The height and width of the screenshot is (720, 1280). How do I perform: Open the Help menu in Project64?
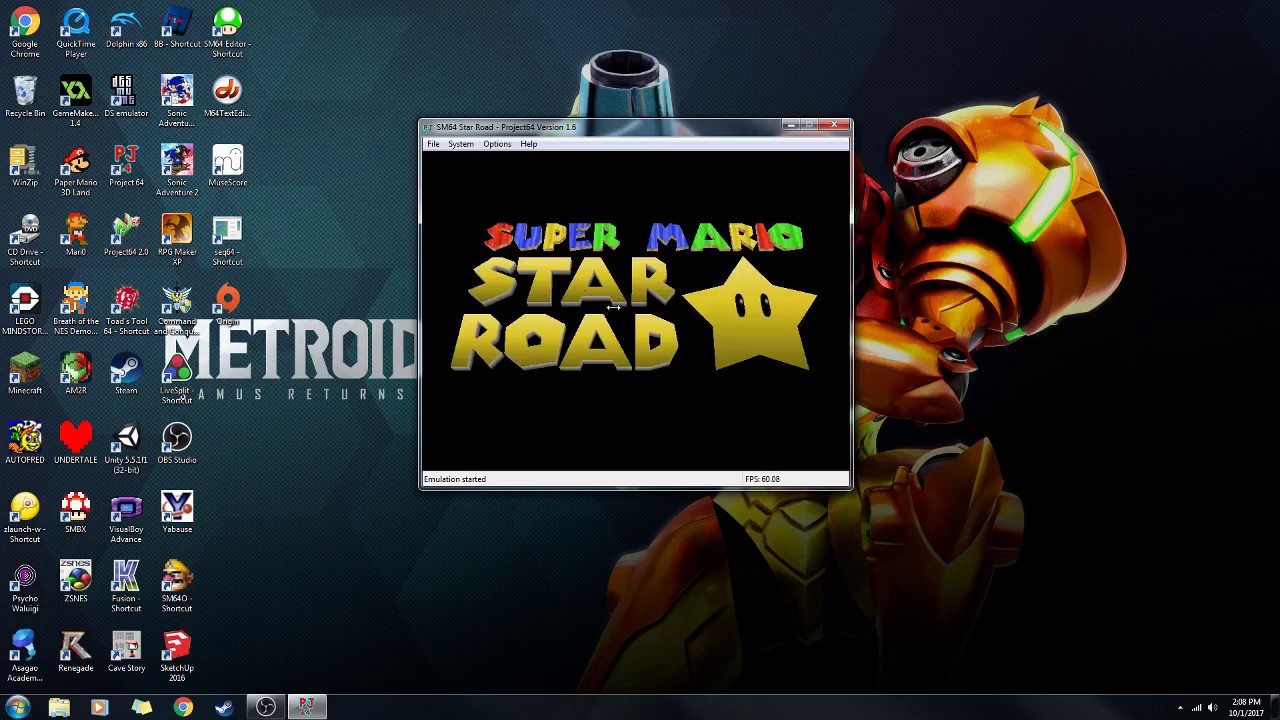click(528, 144)
